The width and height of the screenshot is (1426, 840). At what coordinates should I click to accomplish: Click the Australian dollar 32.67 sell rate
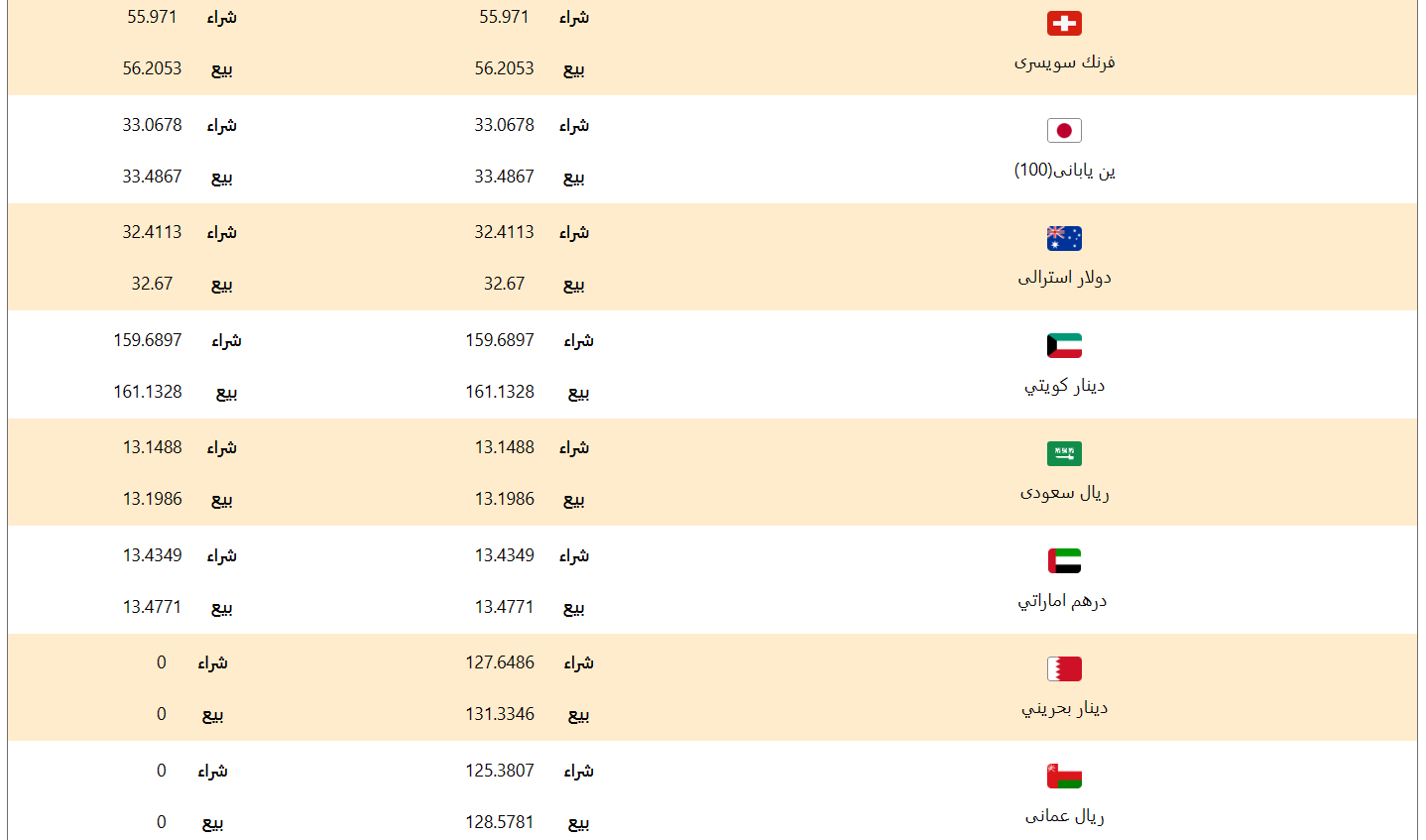(504, 284)
